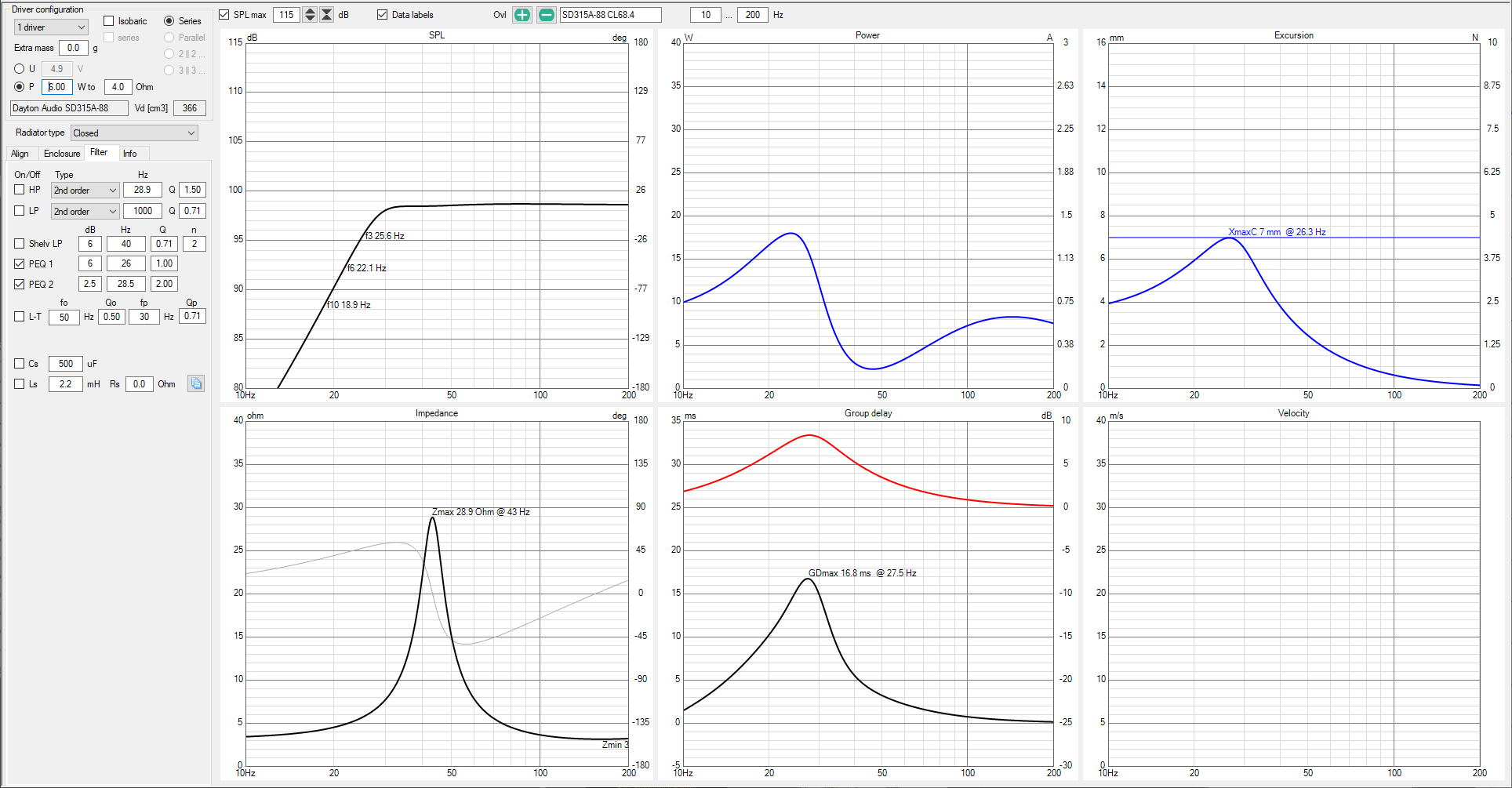Enable the L-T transform checkbox

20,317
